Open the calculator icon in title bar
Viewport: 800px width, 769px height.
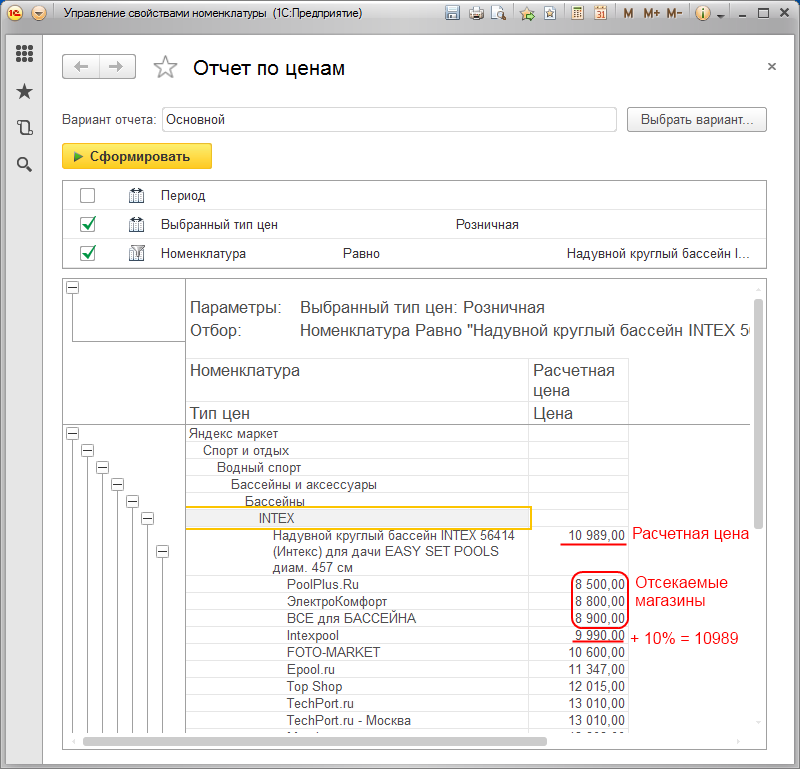point(578,13)
